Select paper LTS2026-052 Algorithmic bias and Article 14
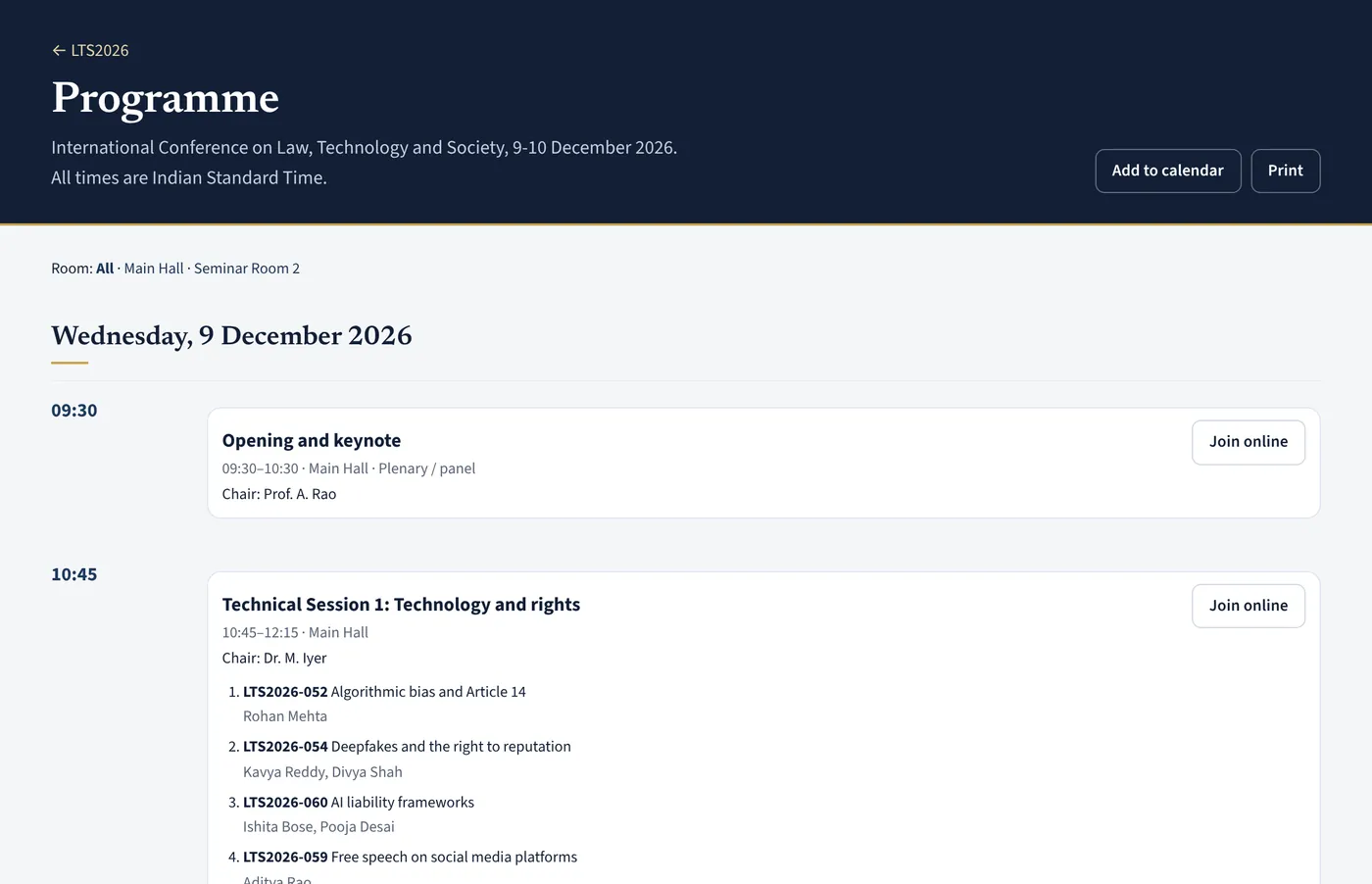The height and width of the screenshot is (884, 1372). coord(384,692)
